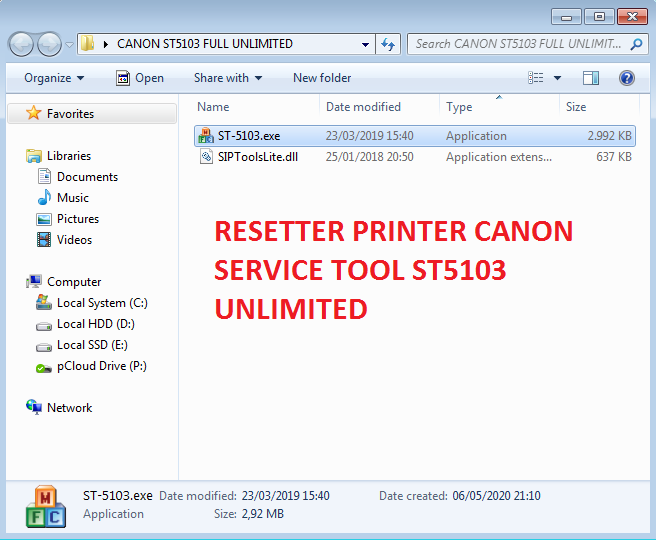Open the Share with menu
Image resolution: width=656 pixels, height=540 pixels.
pyautogui.click(x=228, y=78)
